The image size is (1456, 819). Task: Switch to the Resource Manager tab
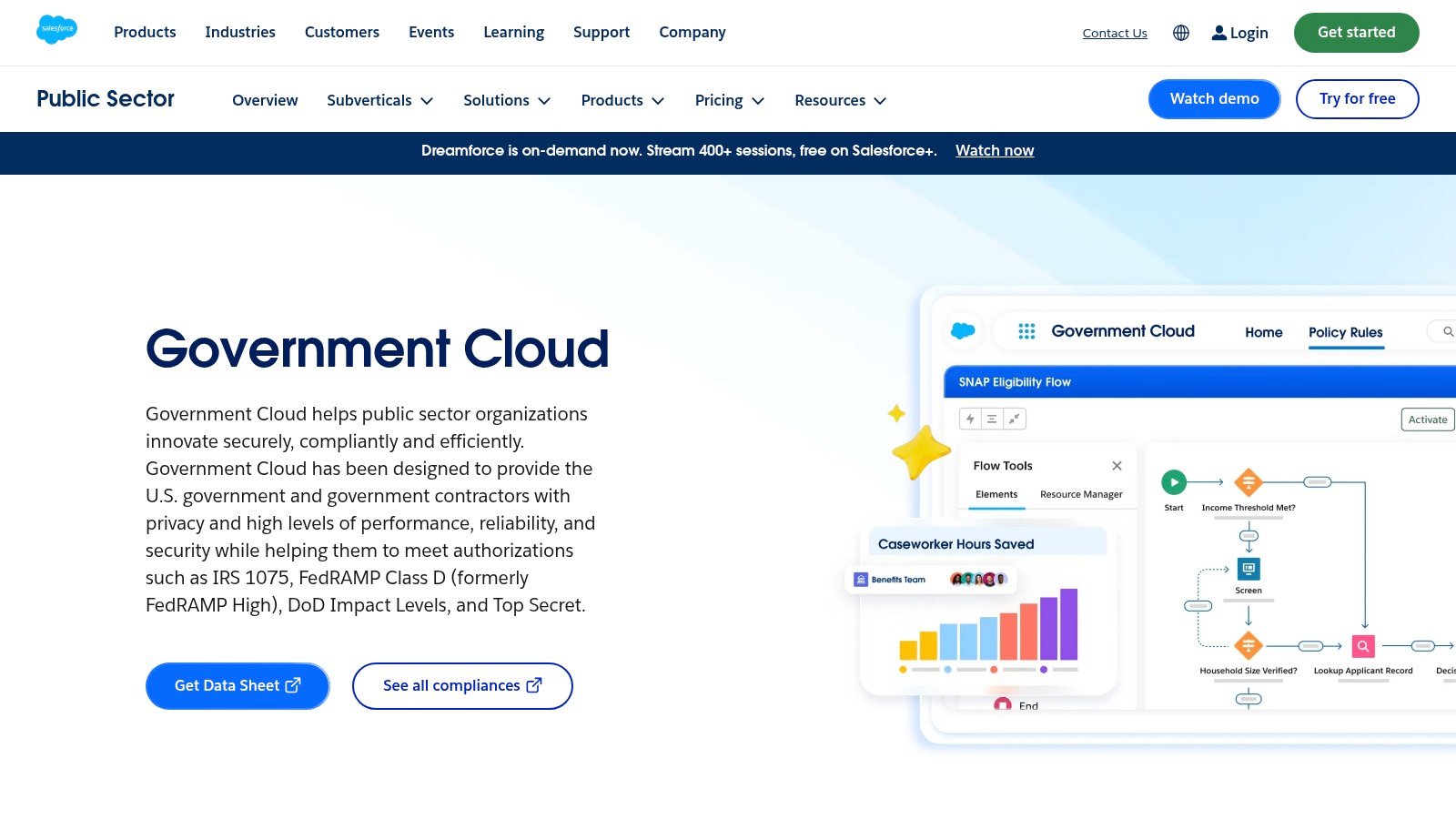[1081, 494]
